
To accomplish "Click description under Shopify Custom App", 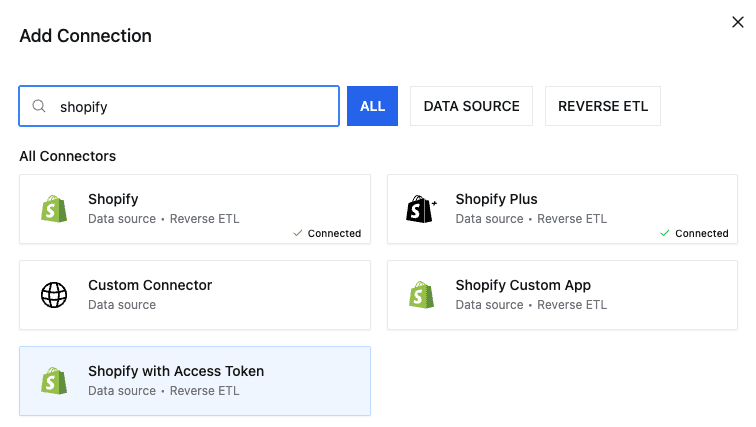I will (531, 305).
